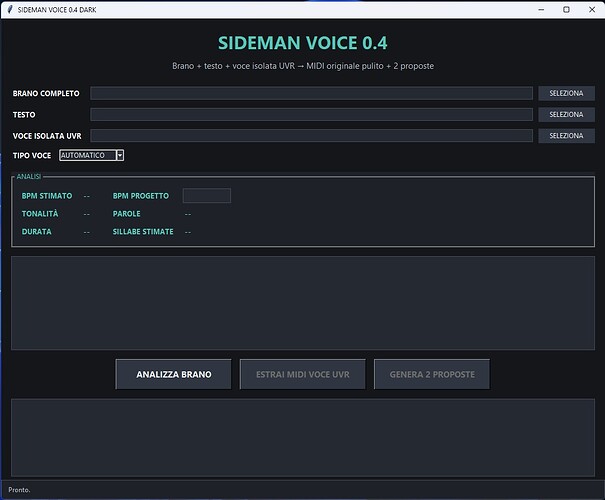Click SELEZIONA next to TESTO
The width and height of the screenshot is (605, 500).
click(x=566, y=115)
